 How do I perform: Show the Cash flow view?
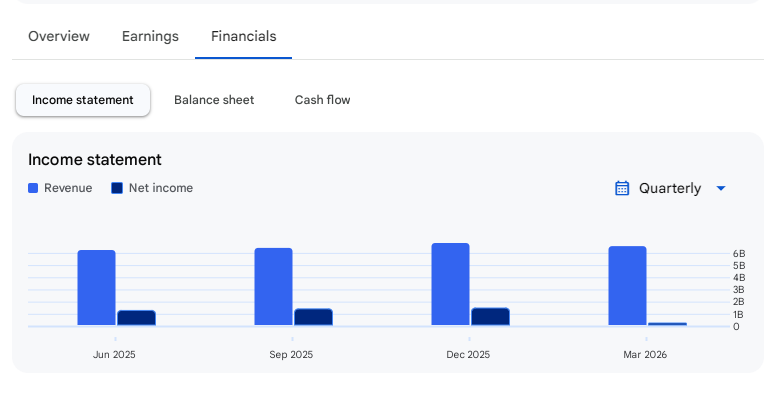click(x=323, y=100)
